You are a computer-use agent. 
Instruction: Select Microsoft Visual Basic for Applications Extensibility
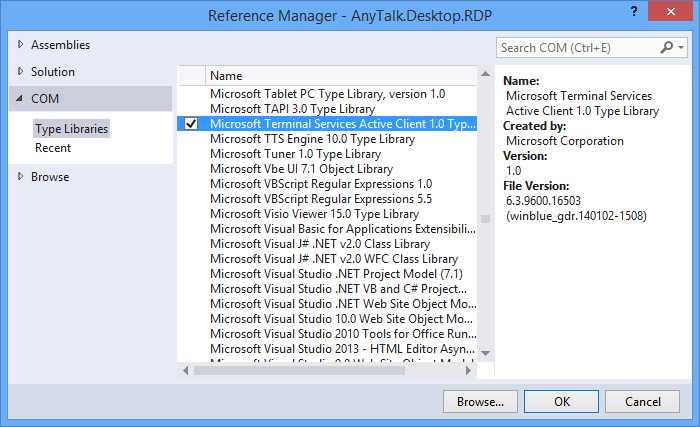coord(327,228)
